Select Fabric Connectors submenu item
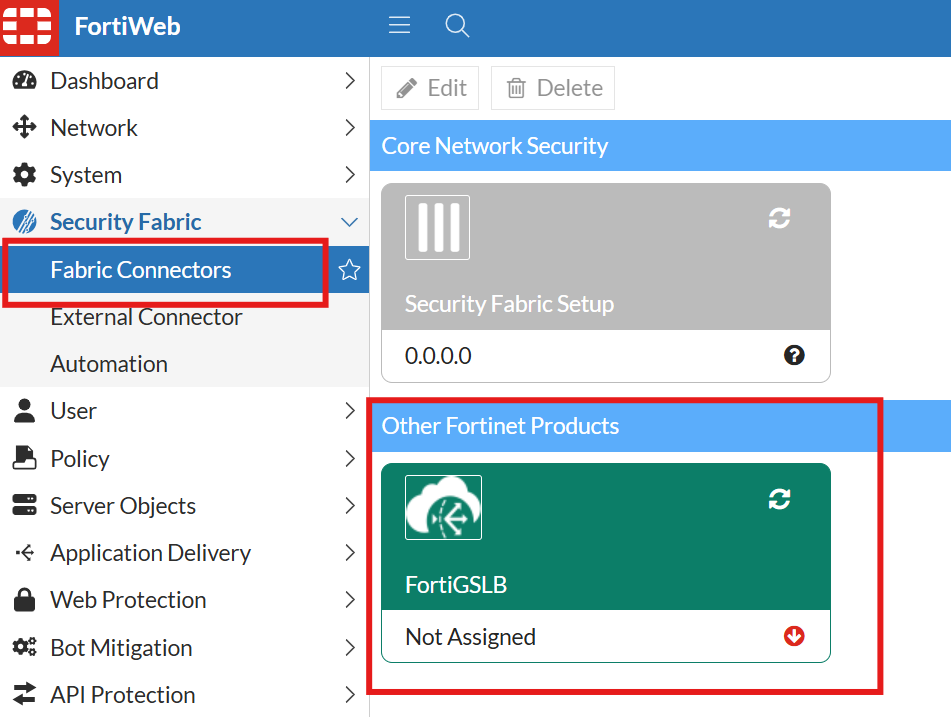Image resolution: width=951 pixels, height=717 pixels. 184,269
